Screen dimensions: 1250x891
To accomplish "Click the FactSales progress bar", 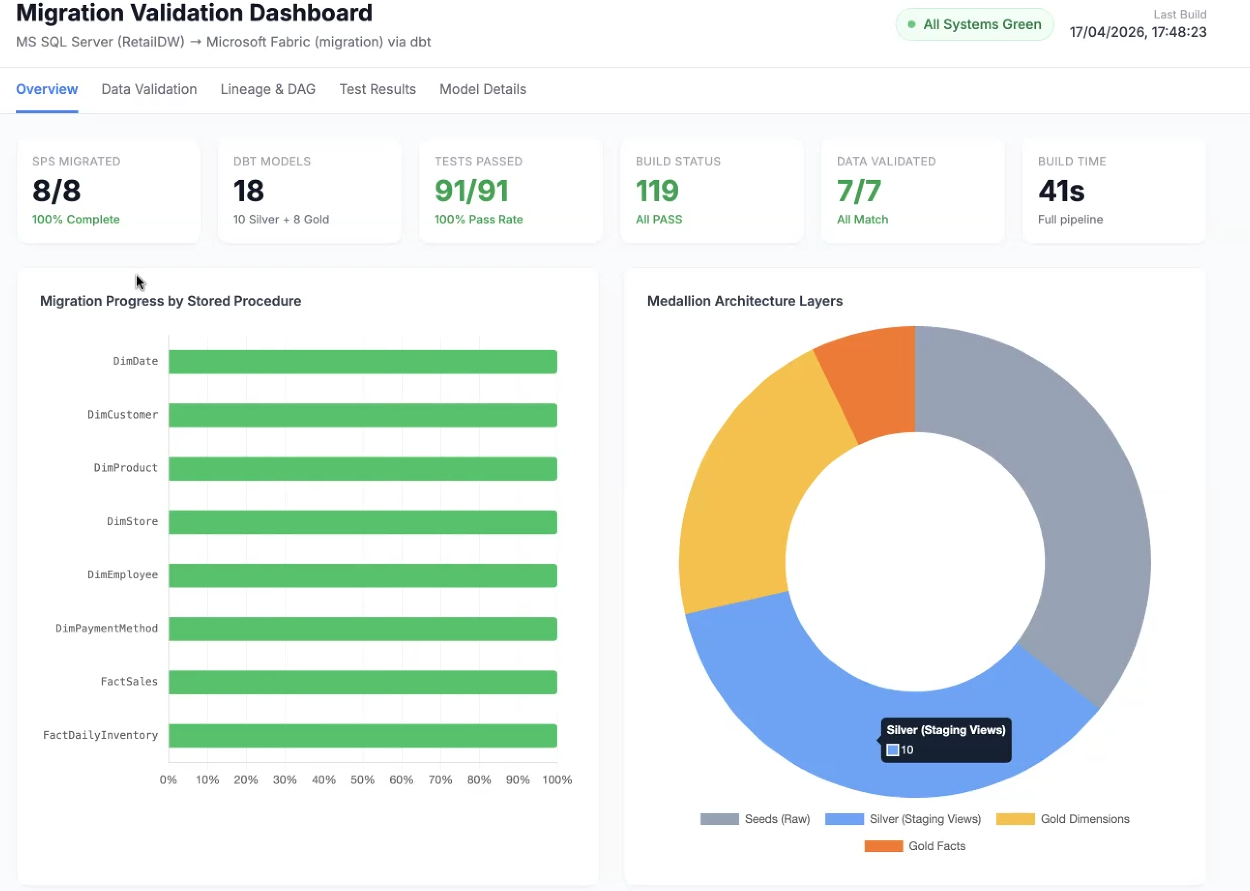I will click(x=363, y=682).
